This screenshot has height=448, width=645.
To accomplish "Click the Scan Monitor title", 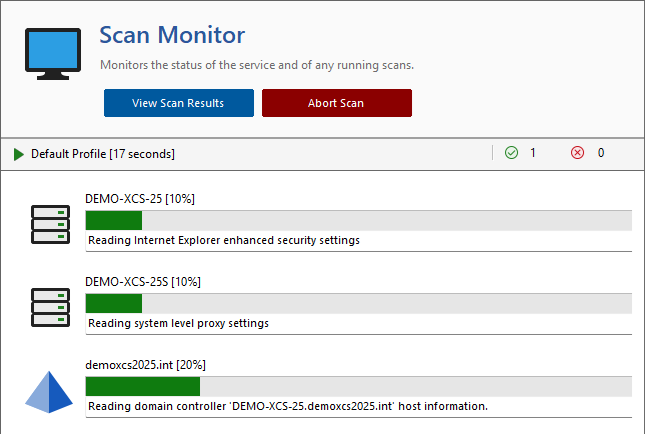I will coord(172,35).
